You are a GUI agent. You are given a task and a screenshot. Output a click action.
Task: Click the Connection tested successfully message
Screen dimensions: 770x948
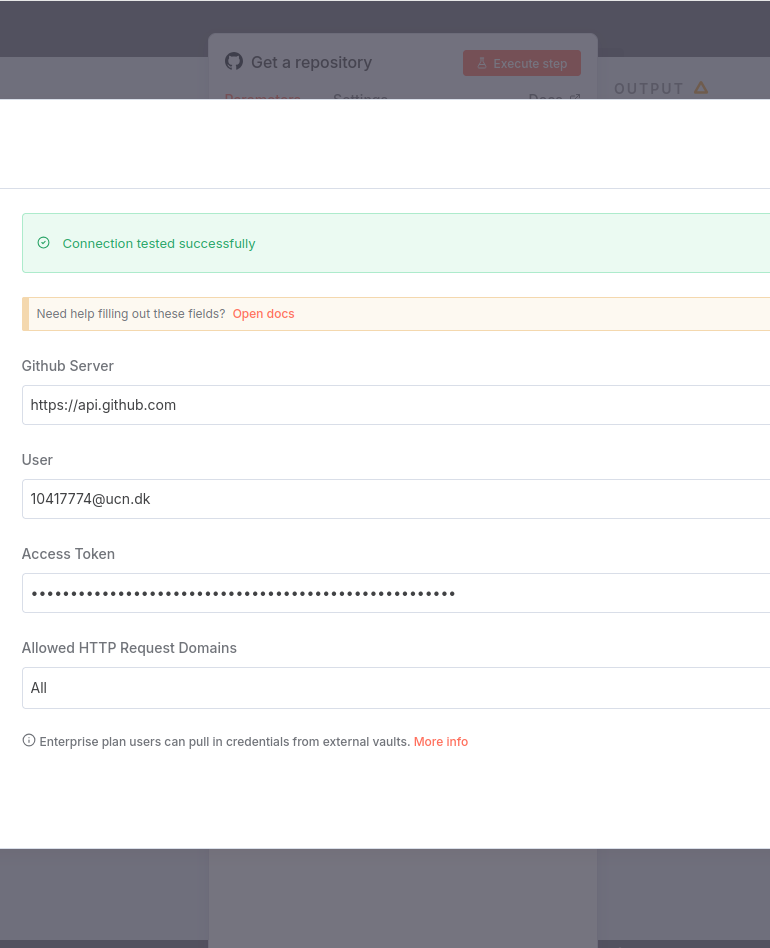tap(159, 244)
